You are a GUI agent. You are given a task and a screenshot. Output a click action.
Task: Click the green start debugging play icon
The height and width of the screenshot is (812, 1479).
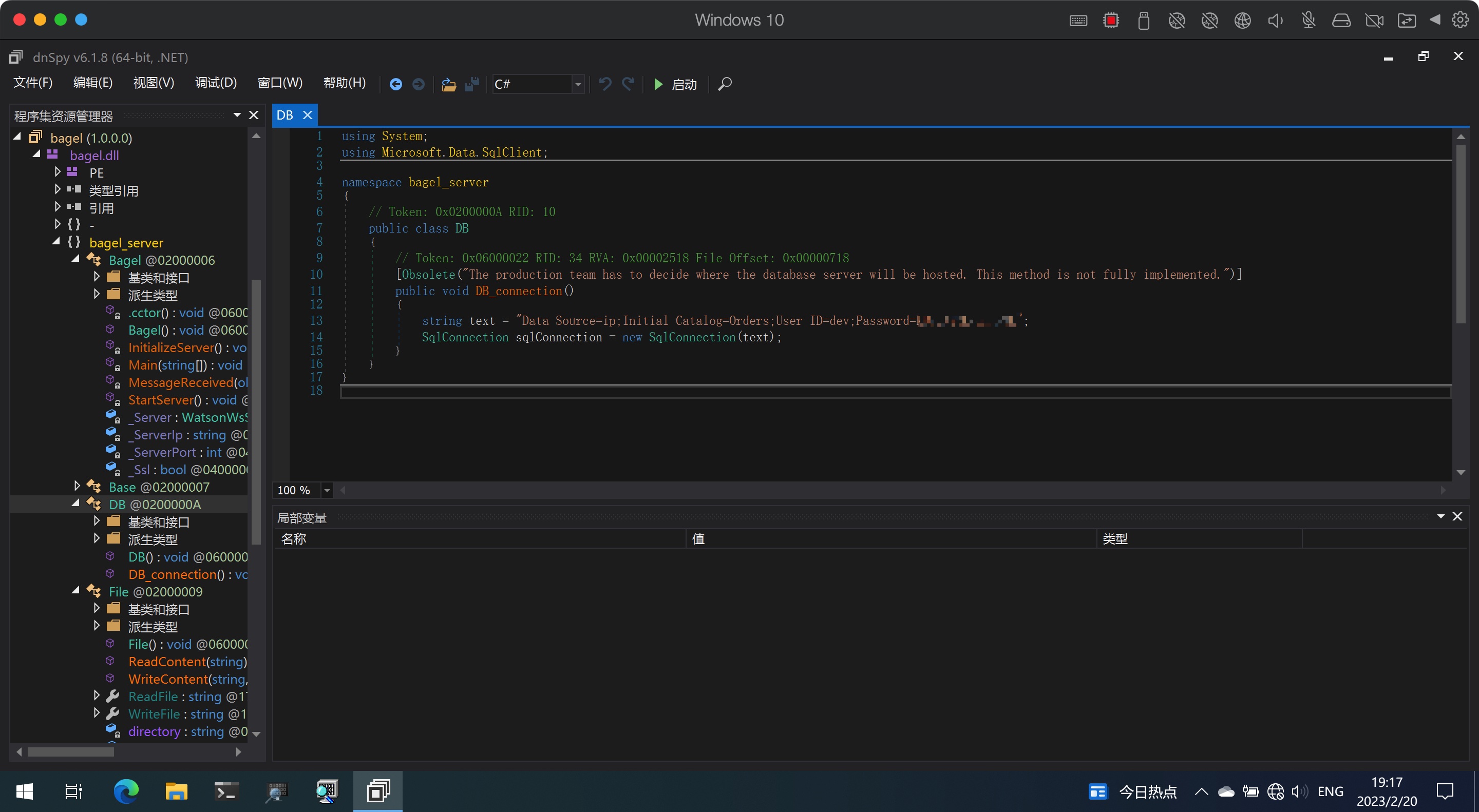coord(658,84)
